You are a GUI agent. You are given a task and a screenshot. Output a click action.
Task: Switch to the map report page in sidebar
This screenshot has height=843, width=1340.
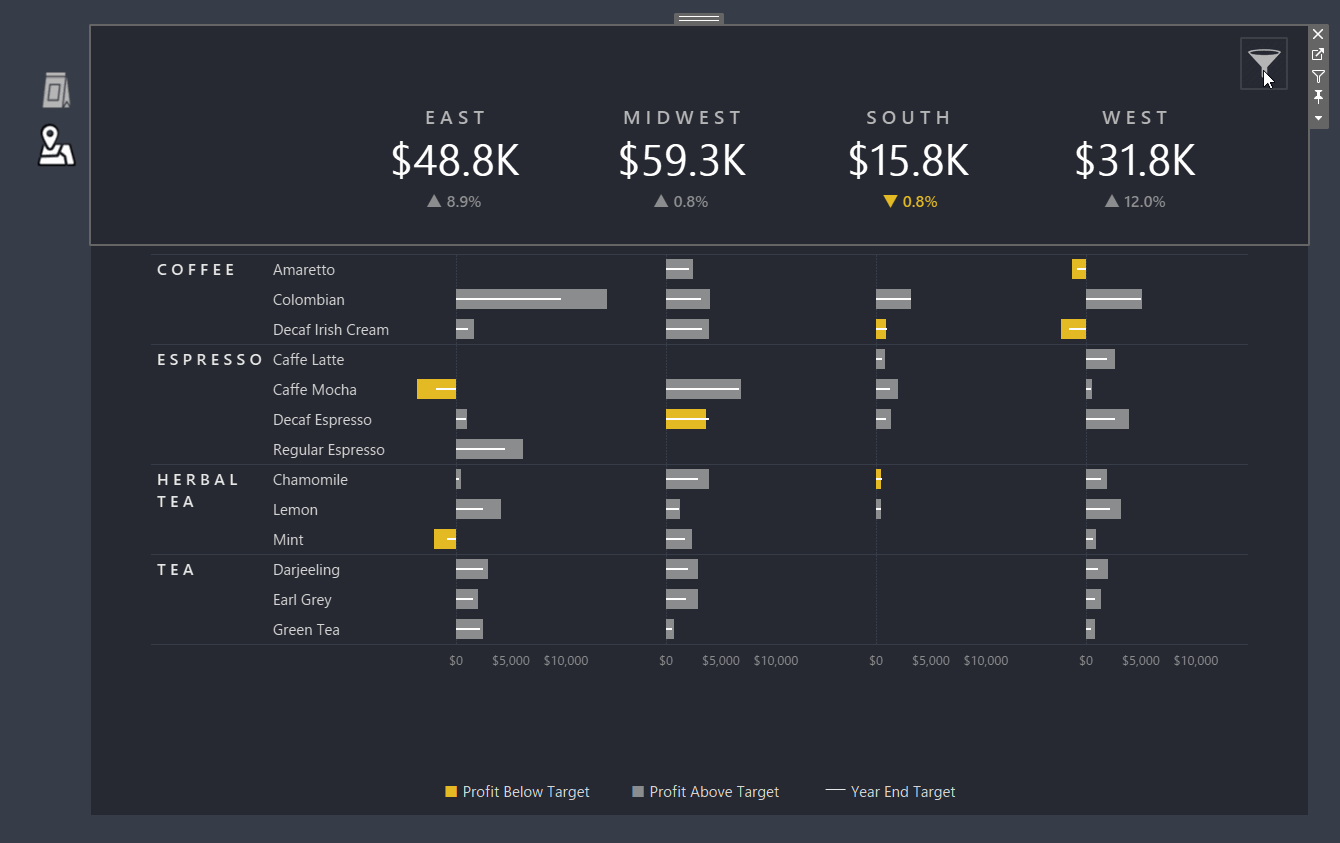(x=55, y=146)
